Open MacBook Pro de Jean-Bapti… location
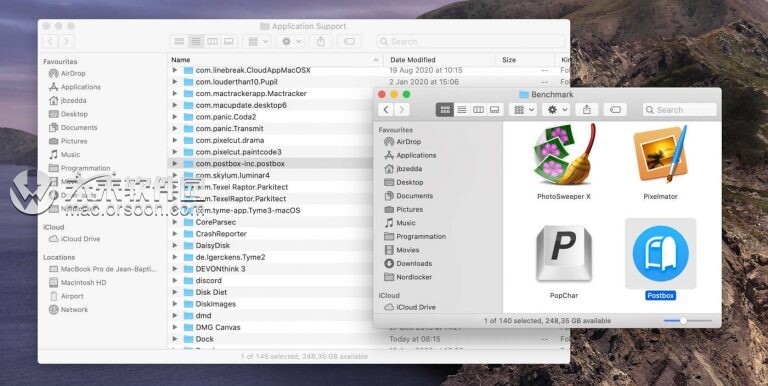 point(103,269)
